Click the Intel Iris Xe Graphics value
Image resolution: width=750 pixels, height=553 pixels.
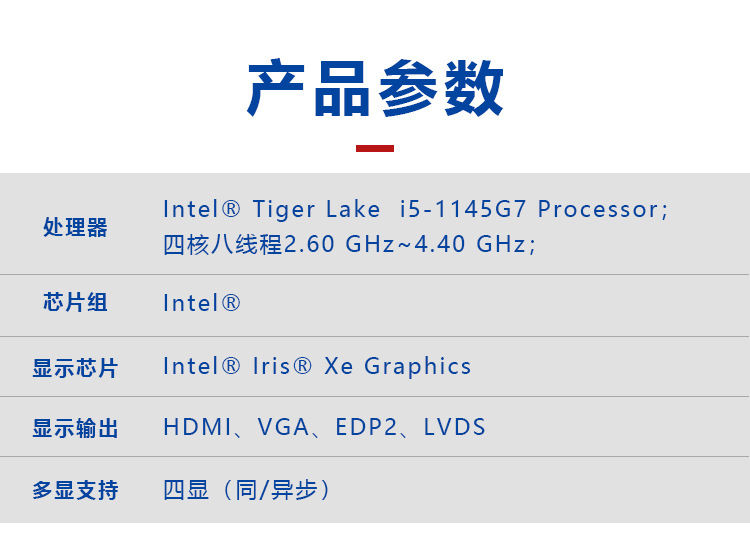[317, 366]
